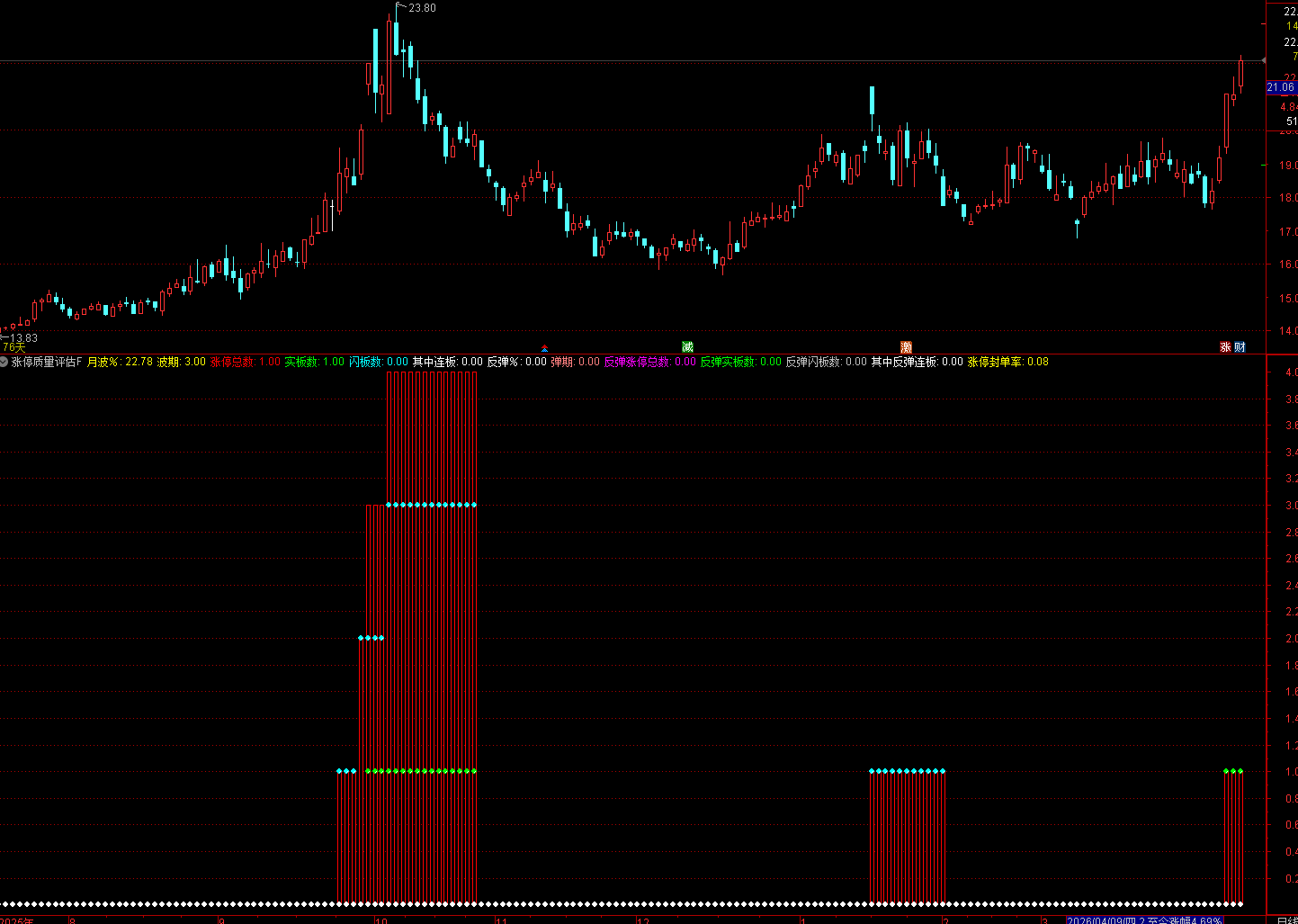Open the indicator dropdown beside 涨停质量评估F

[4, 362]
